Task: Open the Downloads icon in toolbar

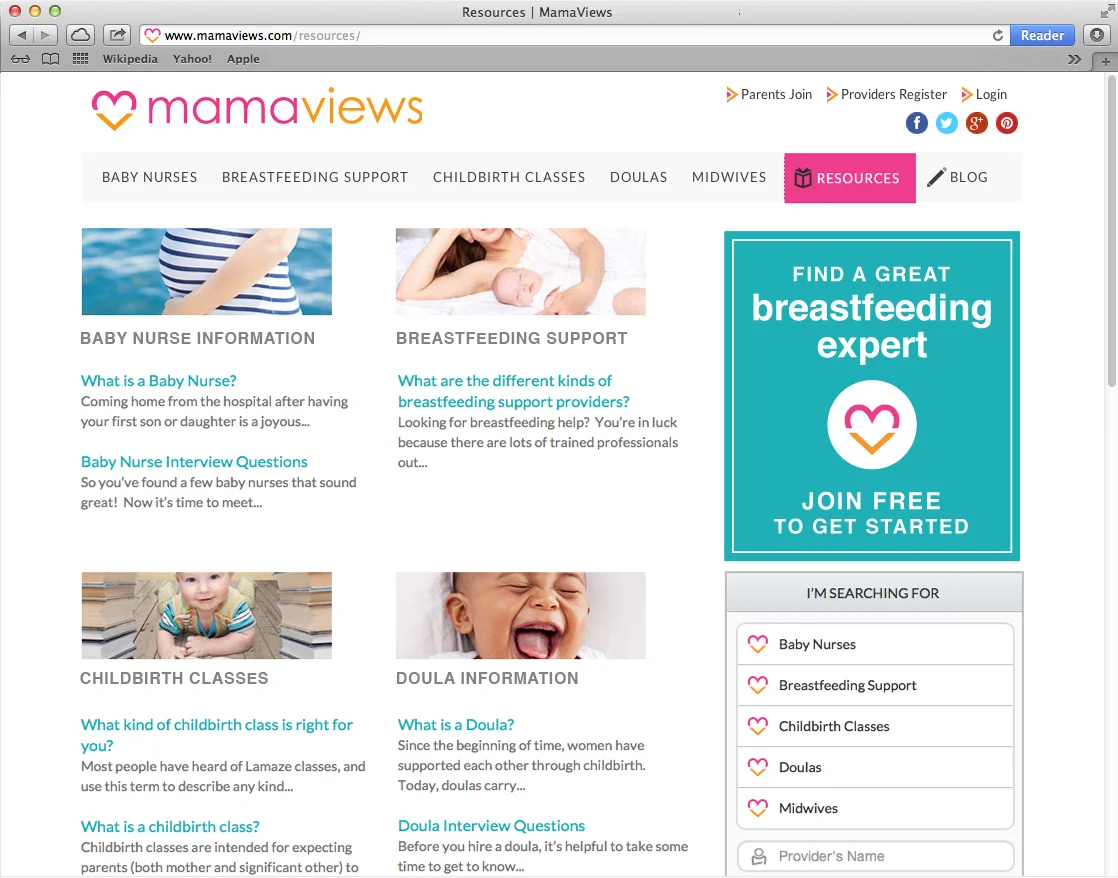Action: (1097, 35)
